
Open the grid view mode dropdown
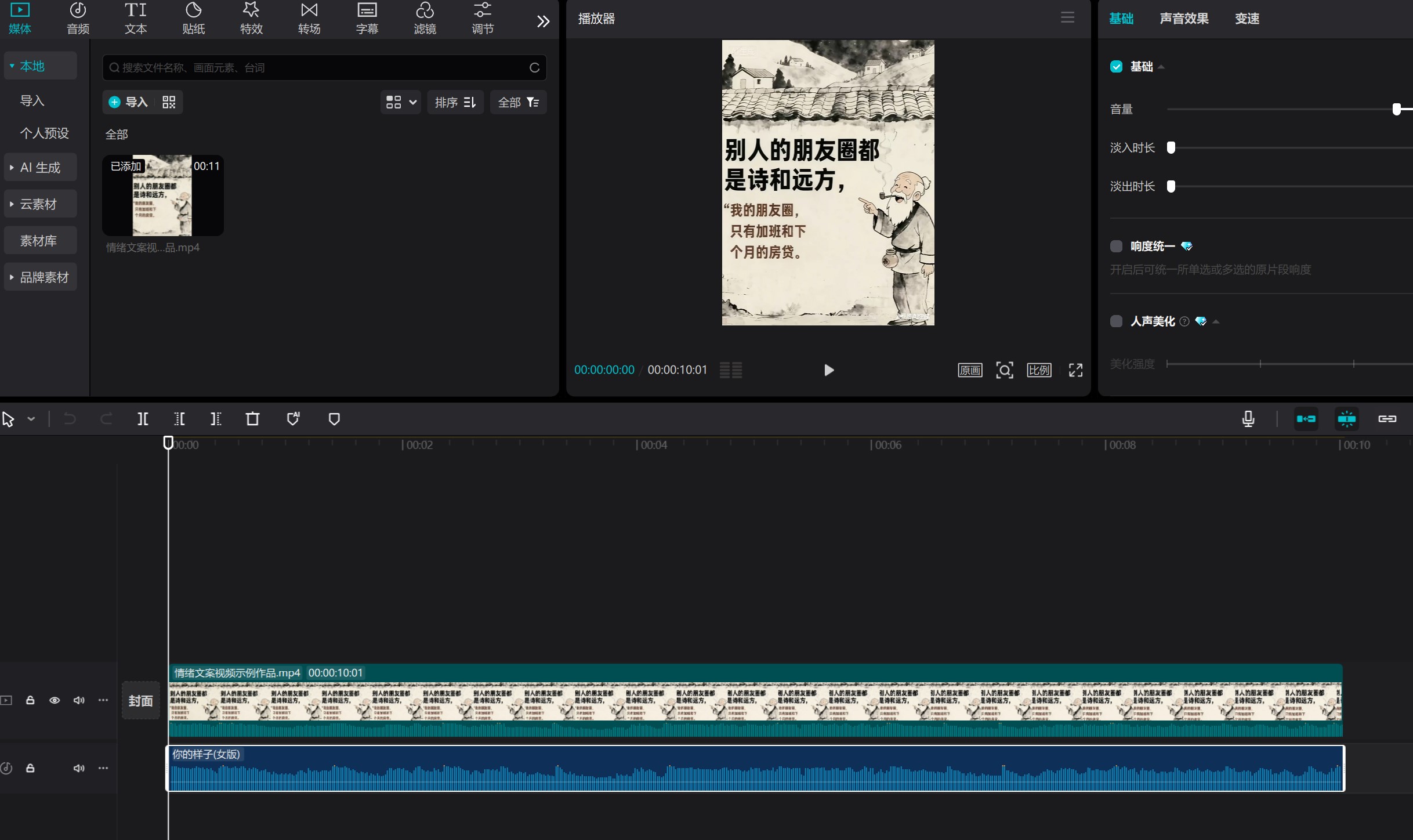coord(401,102)
